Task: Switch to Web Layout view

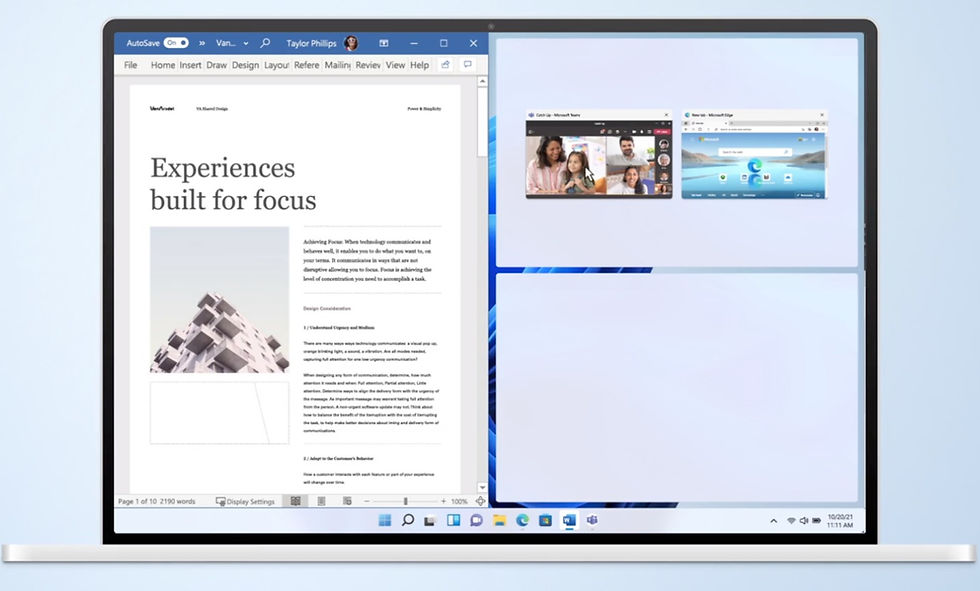Action: pos(344,501)
